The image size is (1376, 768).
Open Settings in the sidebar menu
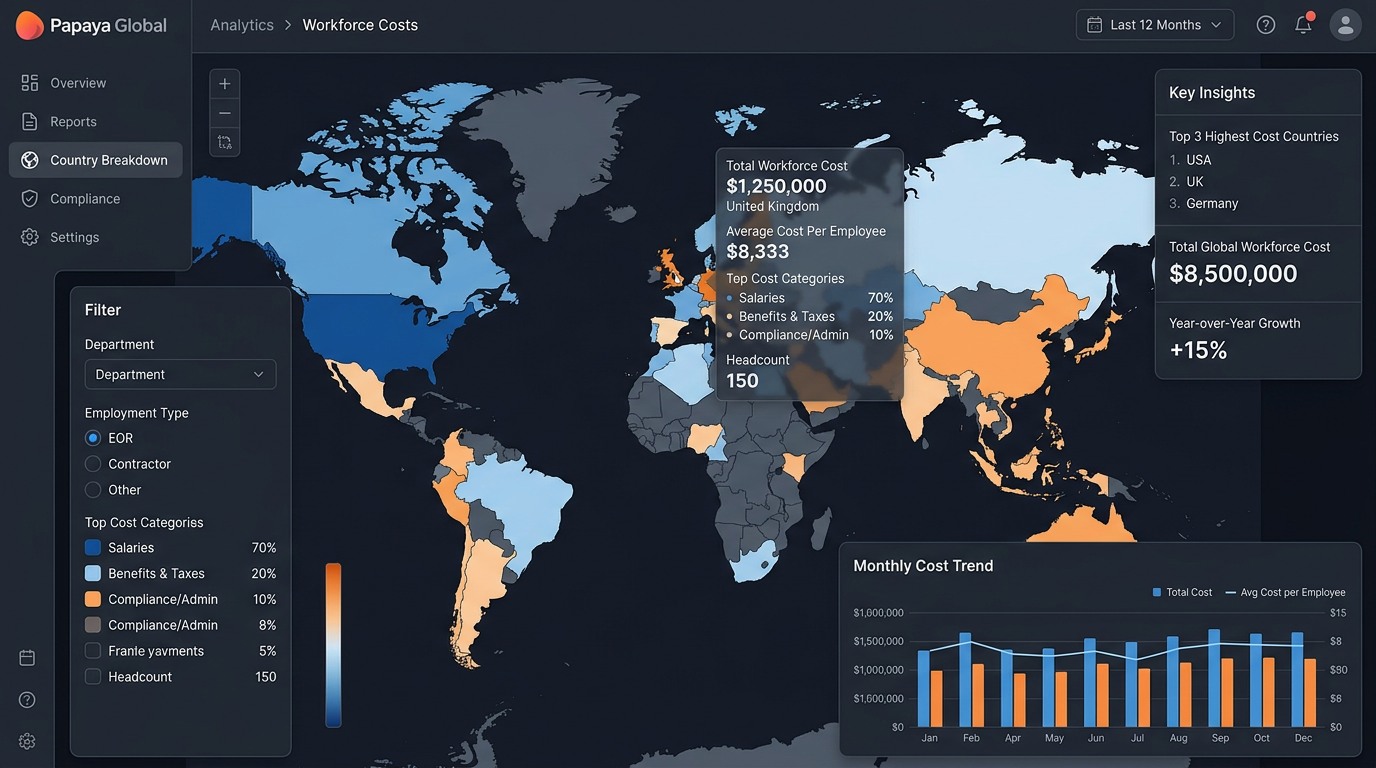(95, 237)
